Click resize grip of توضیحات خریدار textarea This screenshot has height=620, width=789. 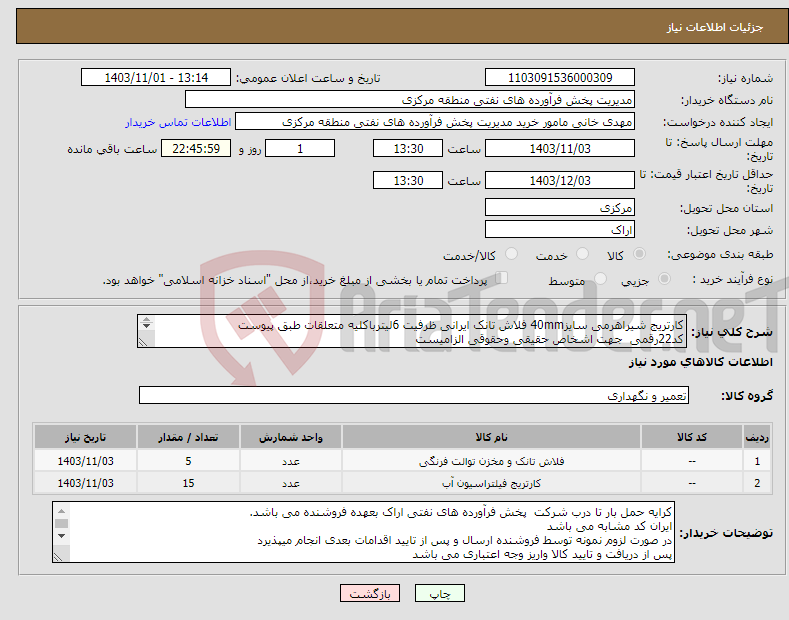[x=58, y=557]
